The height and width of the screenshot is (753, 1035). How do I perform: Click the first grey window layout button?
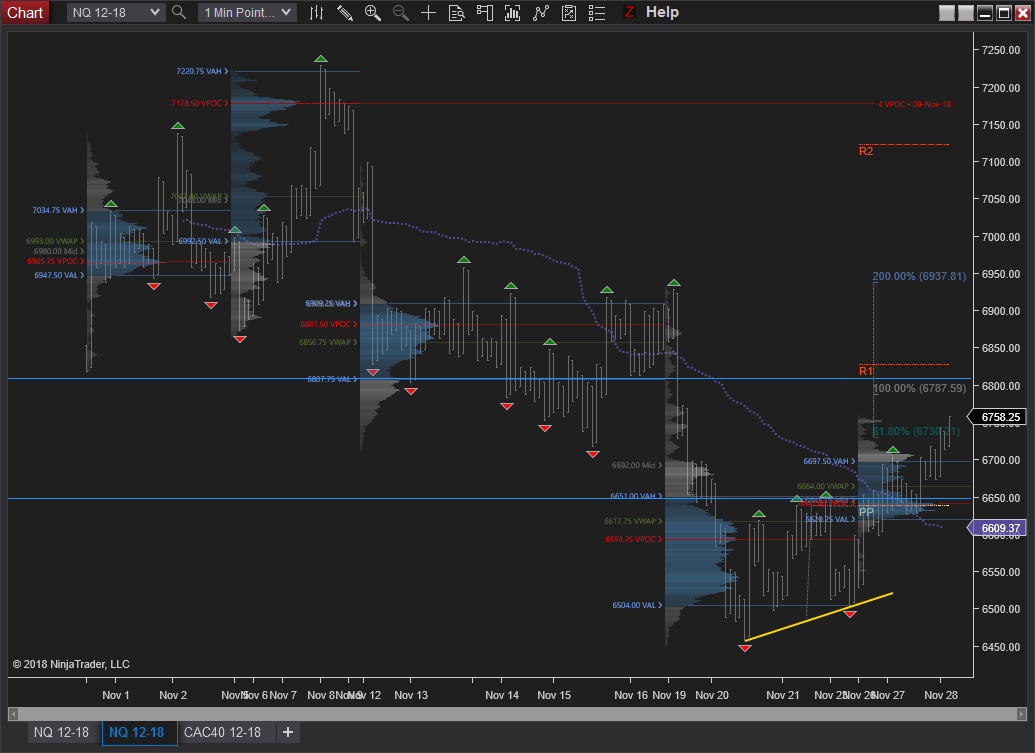pos(947,13)
